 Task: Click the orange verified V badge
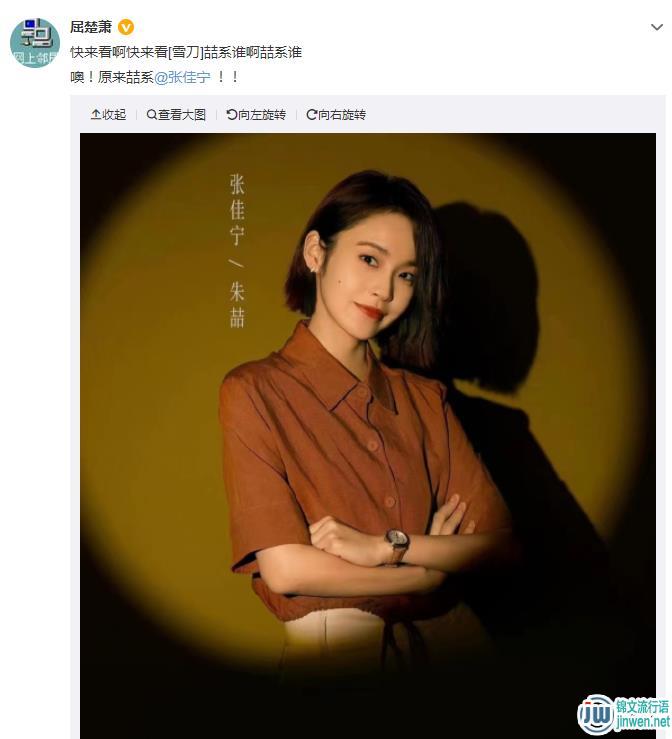click(x=125, y=27)
